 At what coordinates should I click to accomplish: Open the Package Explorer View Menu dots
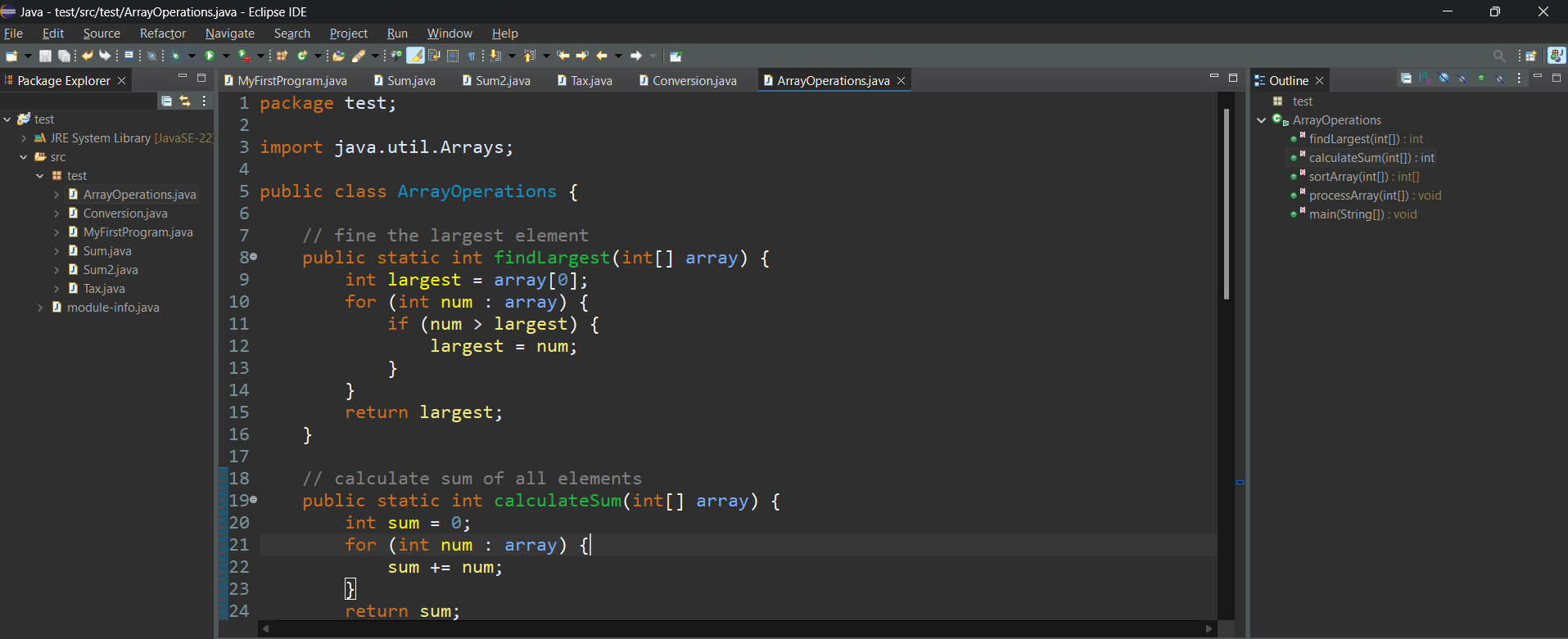point(204,101)
